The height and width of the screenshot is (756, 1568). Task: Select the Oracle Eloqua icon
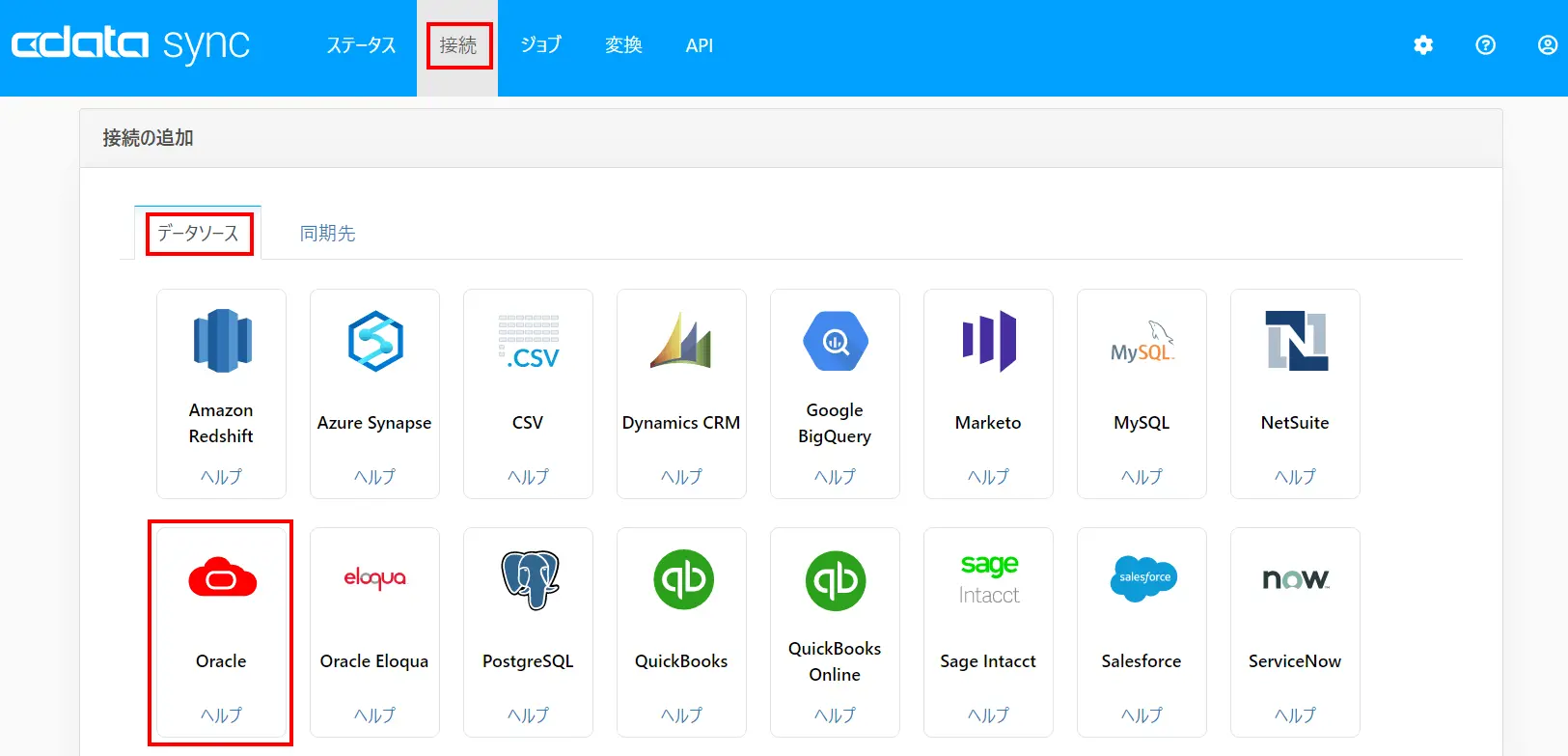pyautogui.click(x=374, y=578)
